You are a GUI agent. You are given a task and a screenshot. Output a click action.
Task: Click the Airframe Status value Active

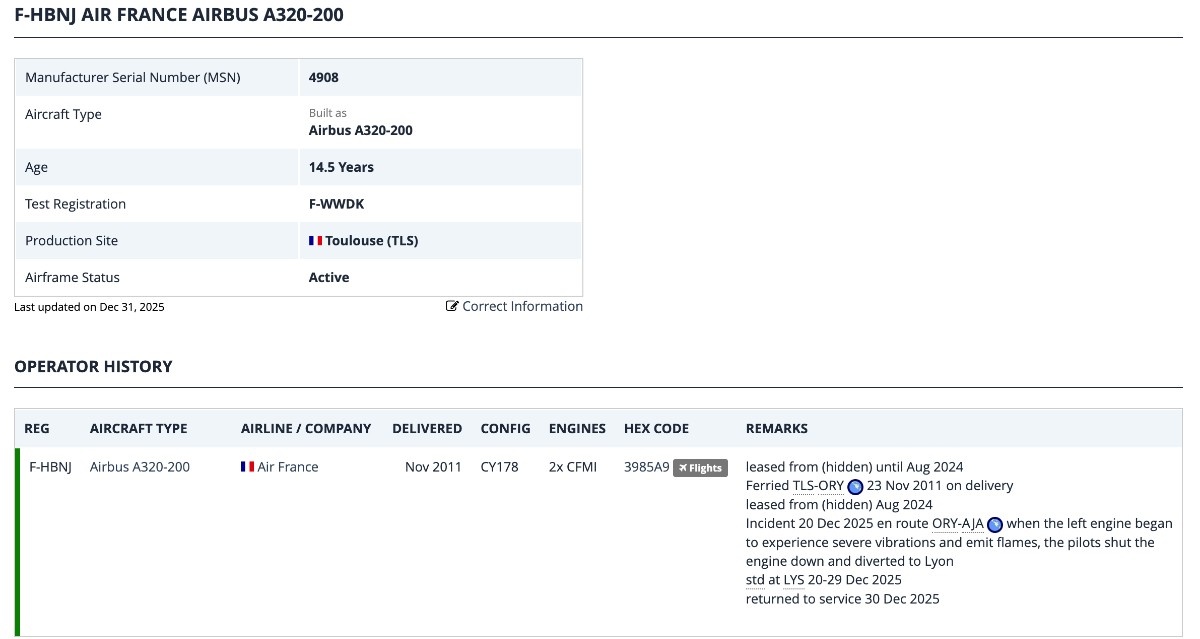coord(329,278)
